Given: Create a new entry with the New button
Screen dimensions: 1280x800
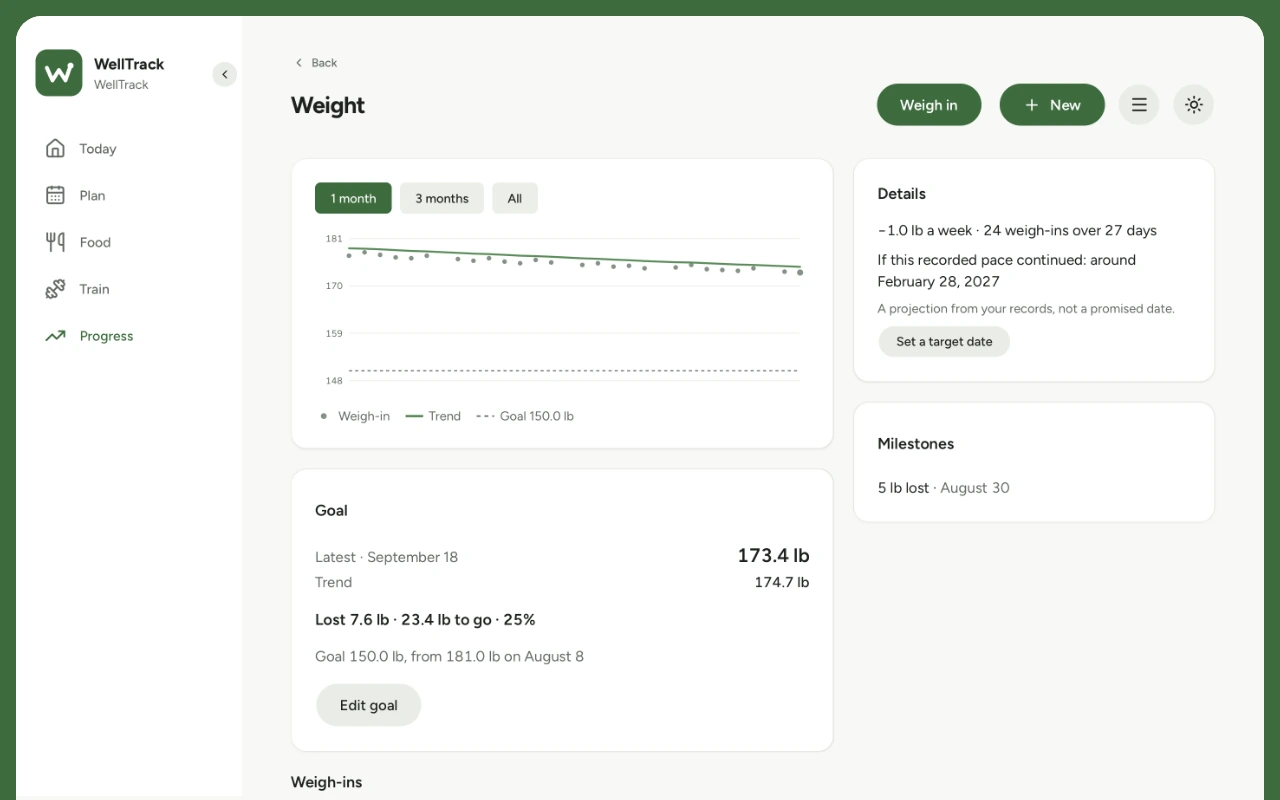Looking at the screenshot, I should coord(1052,105).
